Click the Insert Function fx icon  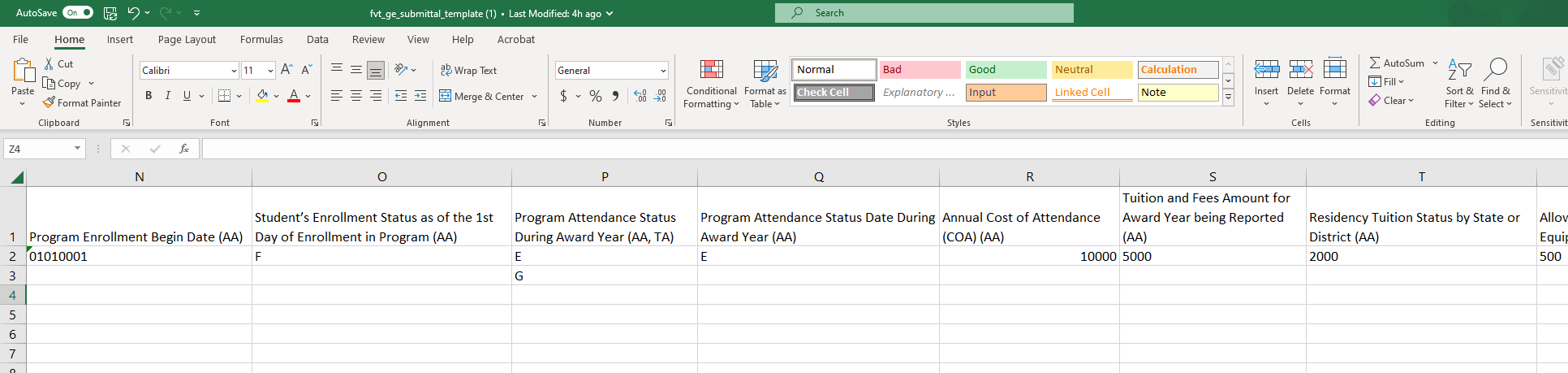coord(184,149)
